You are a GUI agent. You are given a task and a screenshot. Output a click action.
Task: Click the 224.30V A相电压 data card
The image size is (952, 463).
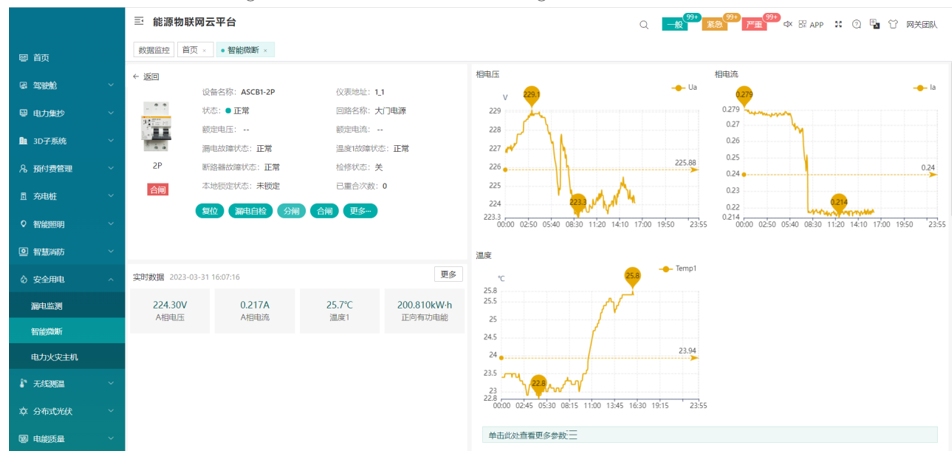[170, 311]
